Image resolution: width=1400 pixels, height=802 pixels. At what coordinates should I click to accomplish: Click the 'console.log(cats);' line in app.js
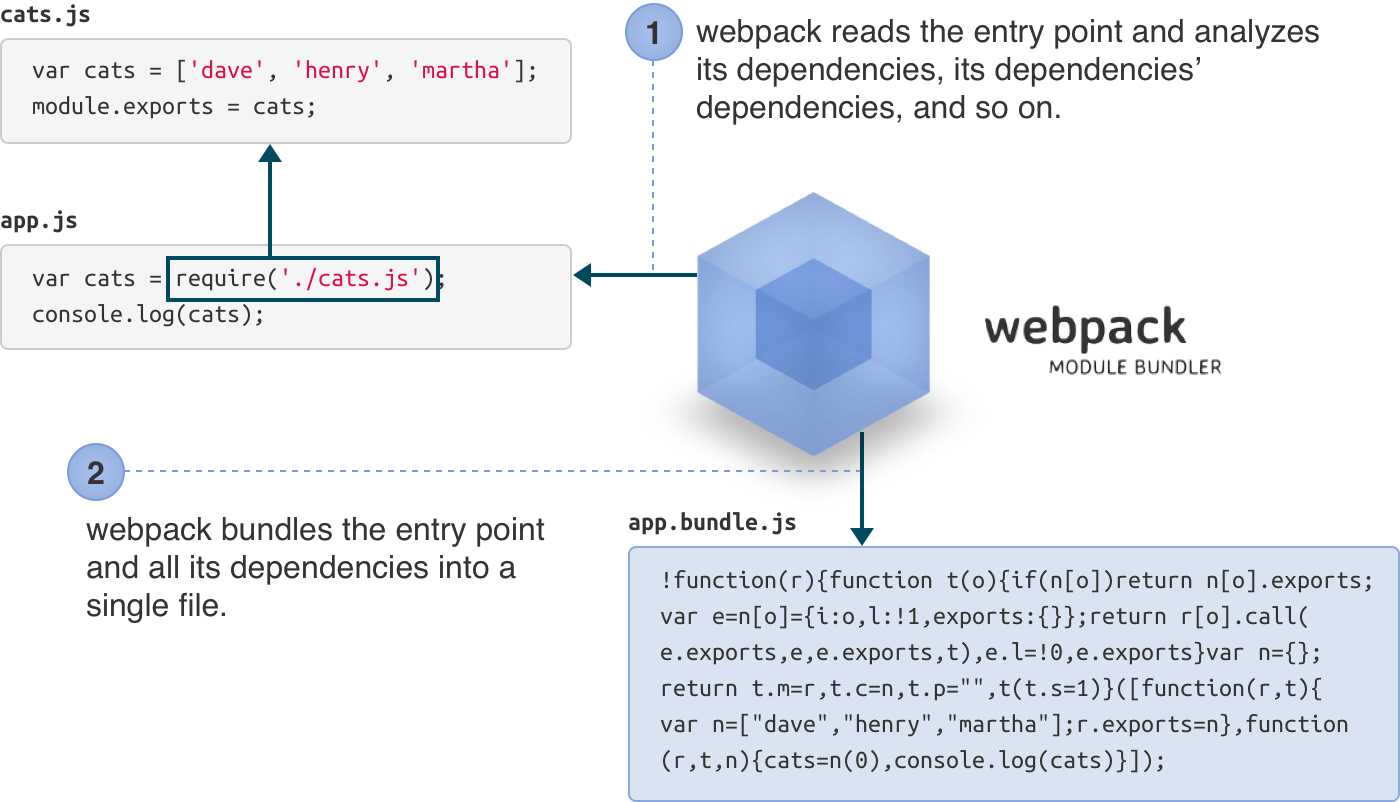[148, 314]
